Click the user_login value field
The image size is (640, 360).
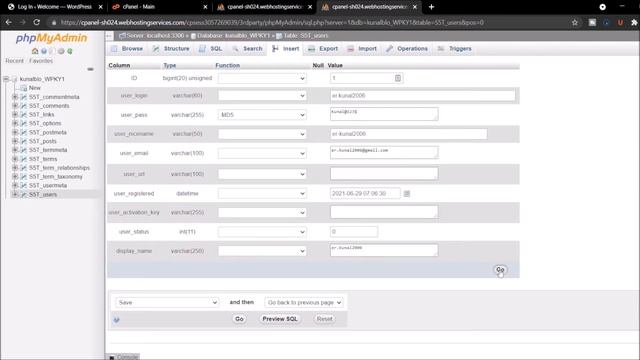pos(422,96)
